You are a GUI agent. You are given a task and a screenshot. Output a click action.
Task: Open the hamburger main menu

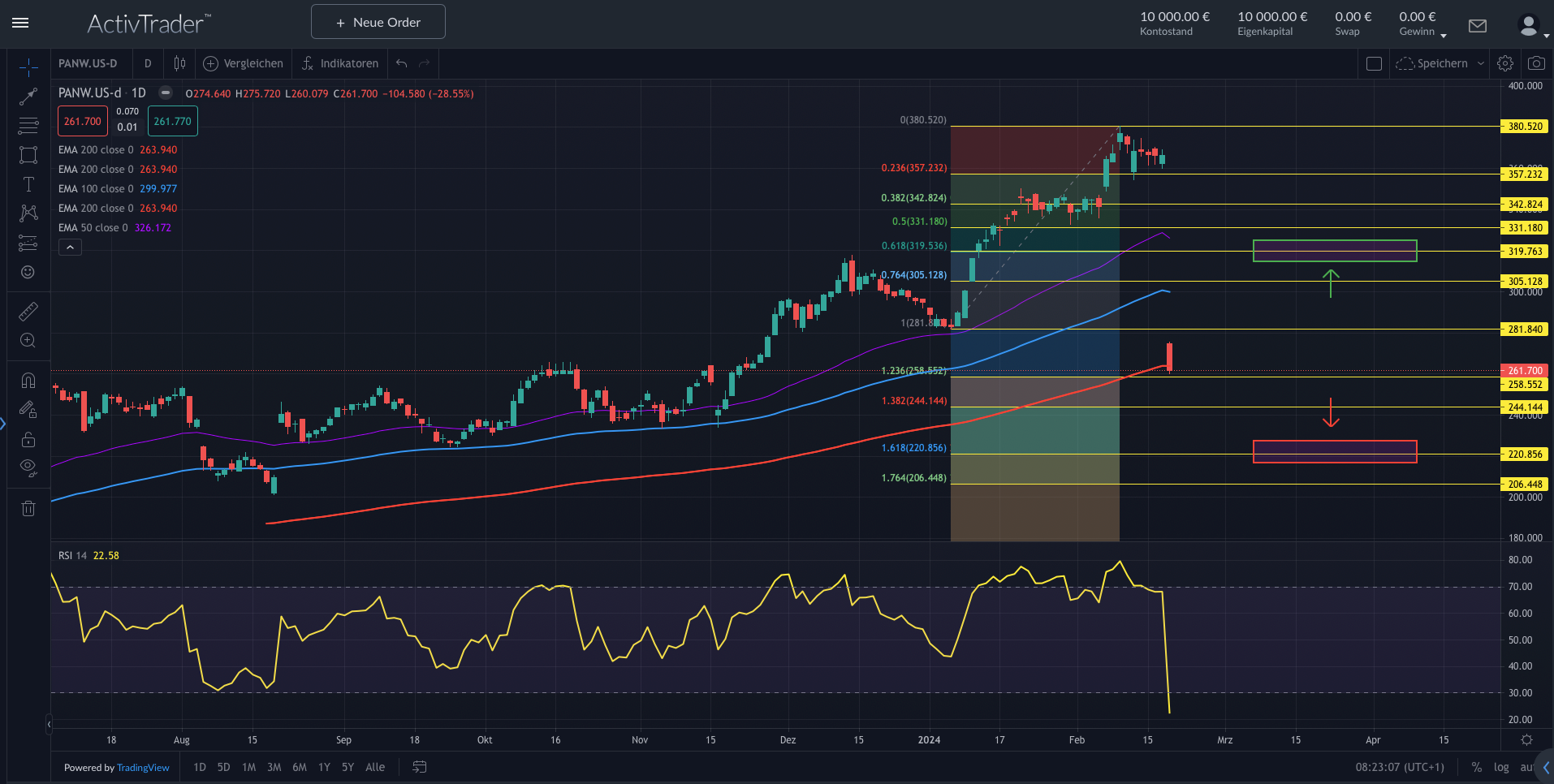click(20, 23)
